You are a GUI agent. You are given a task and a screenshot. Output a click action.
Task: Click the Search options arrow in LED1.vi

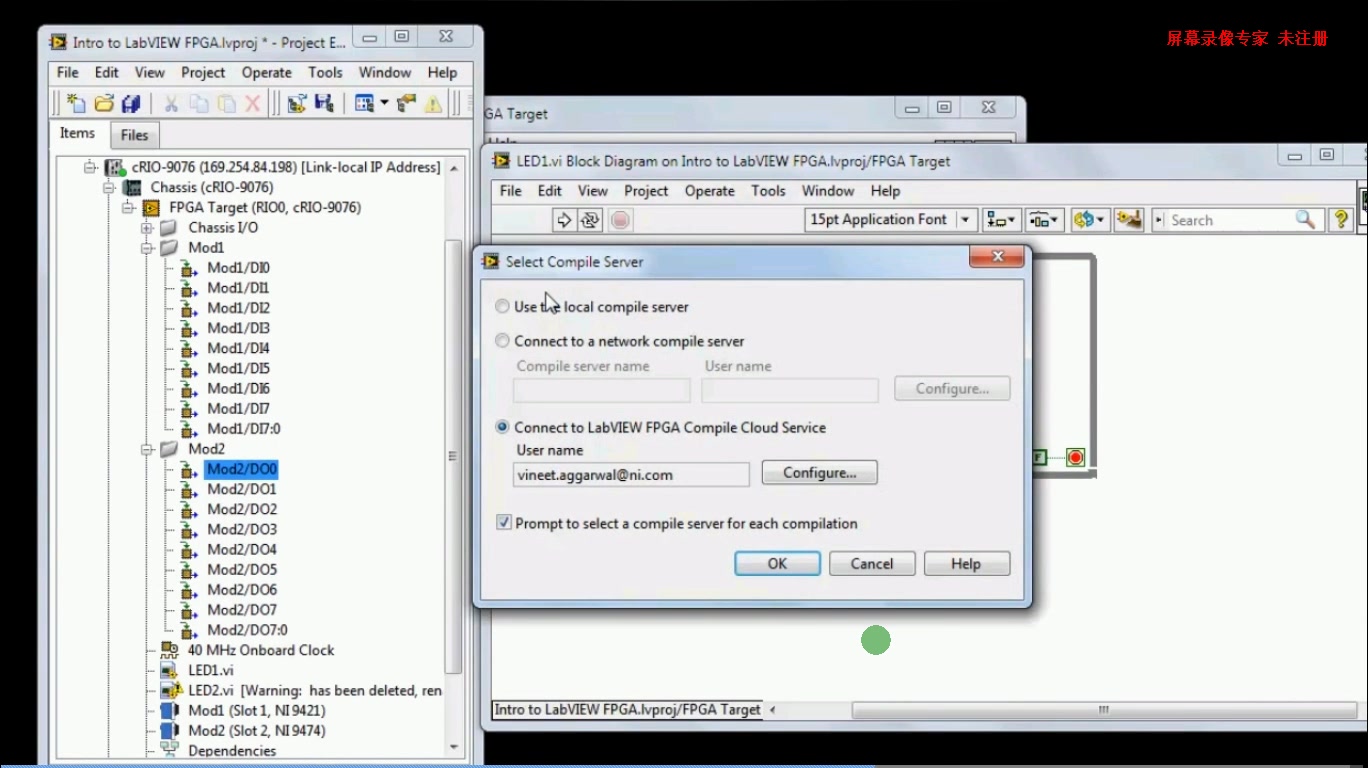coord(1159,220)
